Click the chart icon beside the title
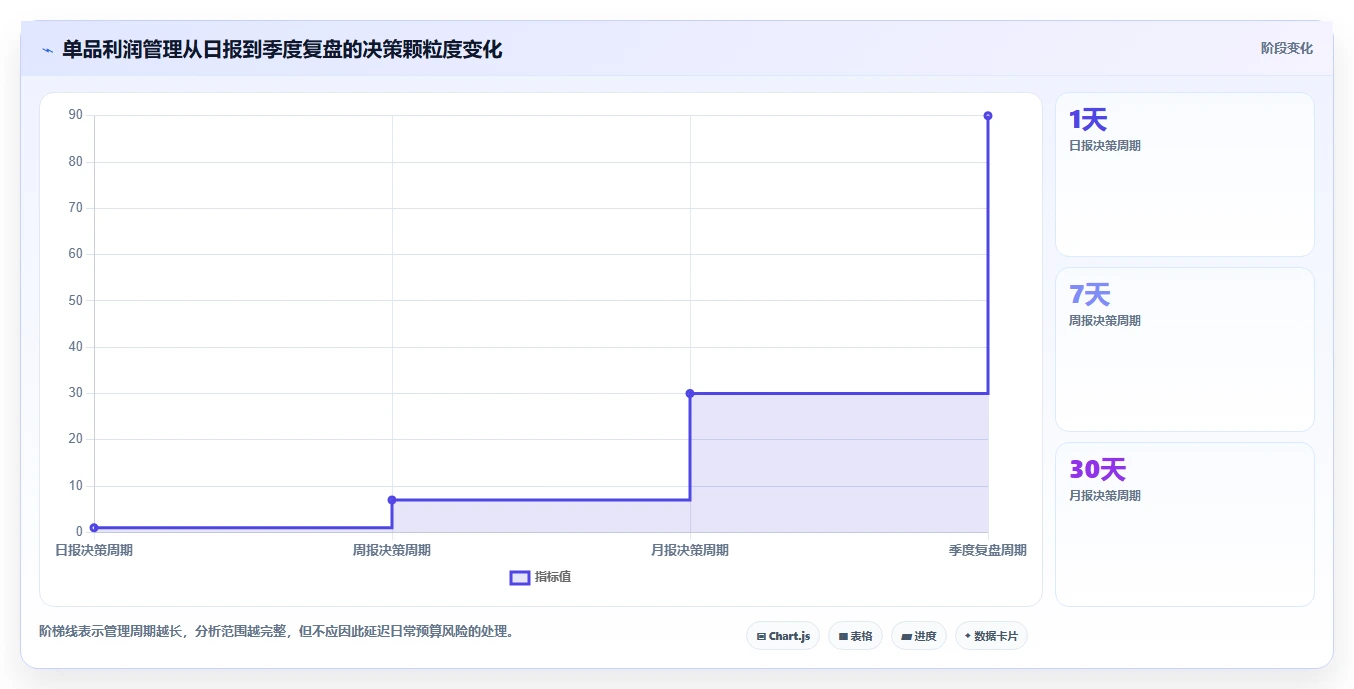The width and height of the screenshot is (1354, 689). 47,50
